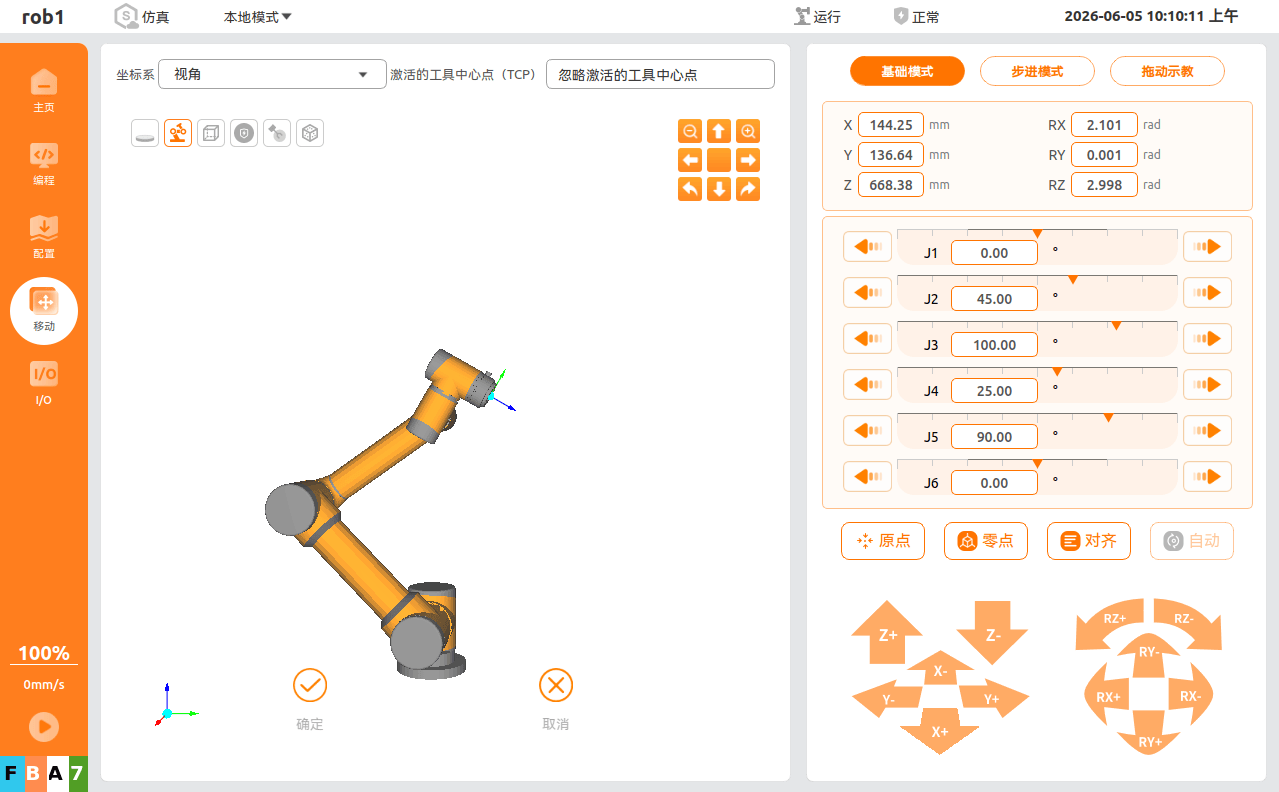This screenshot has width=1279, height=792.
Task: Rotate view with the curved left arrow
Action: (690, 189)
